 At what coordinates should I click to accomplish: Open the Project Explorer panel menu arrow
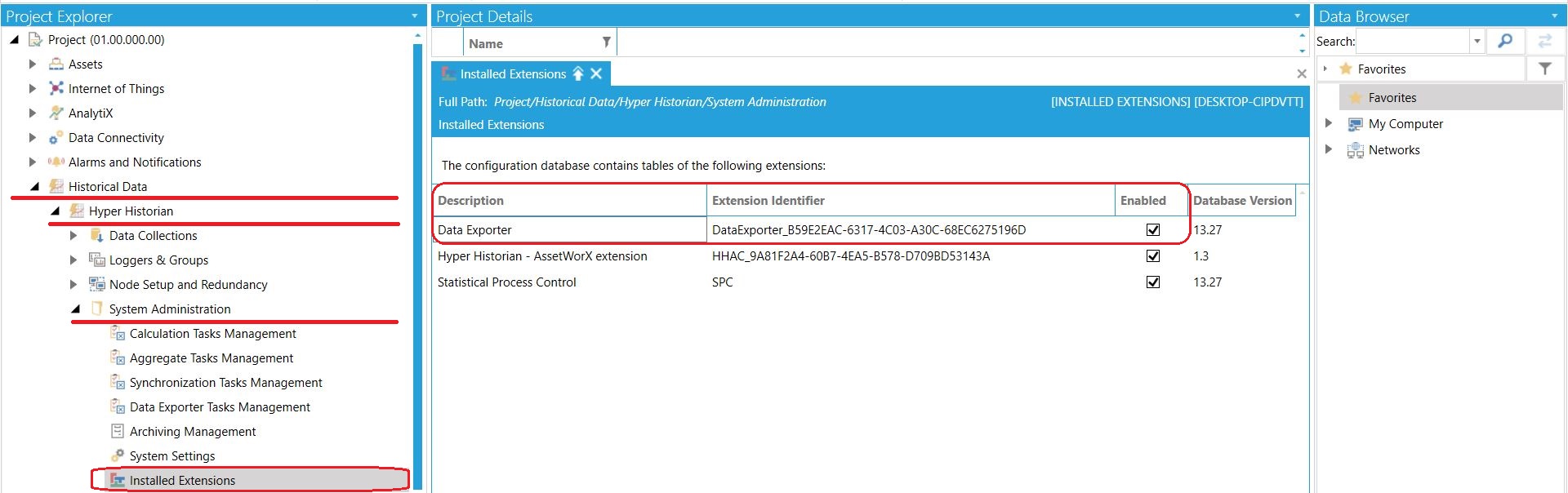414,16
